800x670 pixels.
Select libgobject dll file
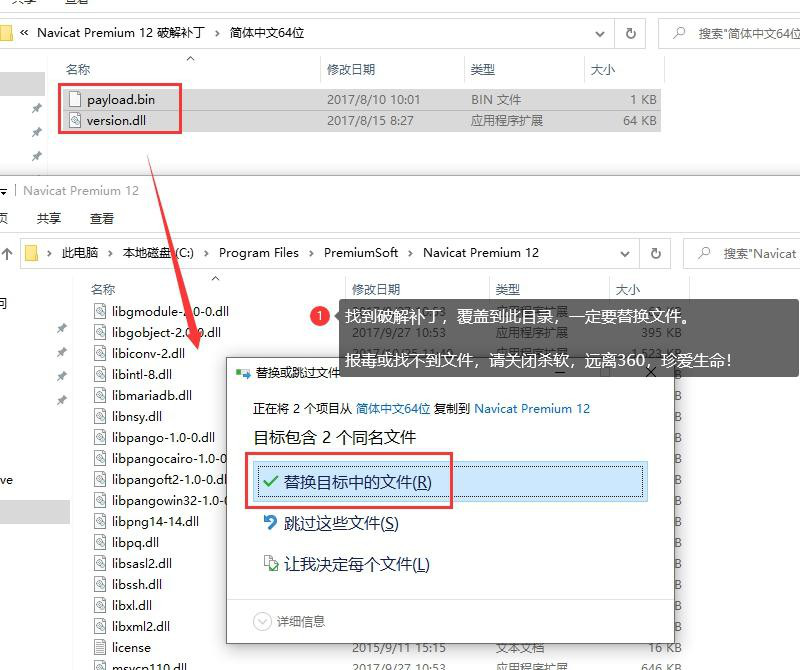coord(166,332)
